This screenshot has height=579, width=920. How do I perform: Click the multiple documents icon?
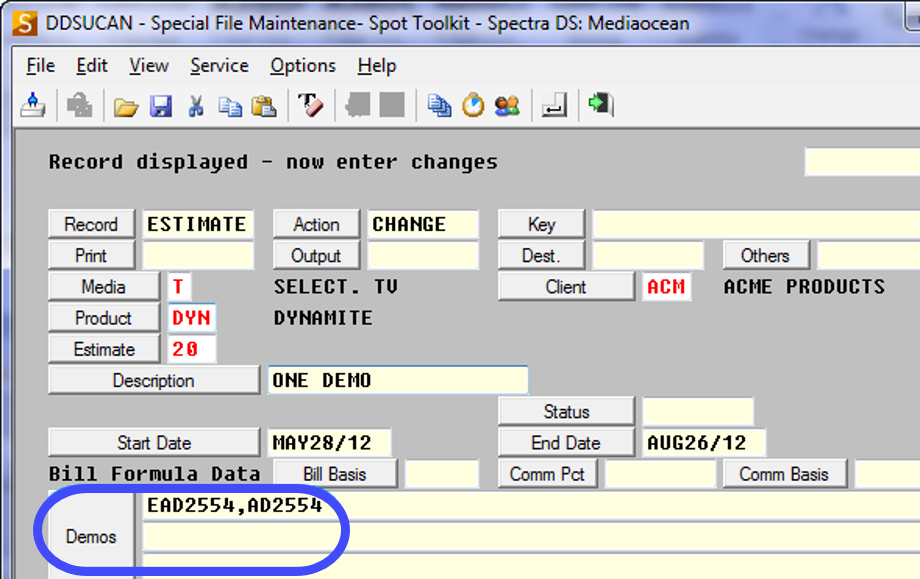point(439,106)
